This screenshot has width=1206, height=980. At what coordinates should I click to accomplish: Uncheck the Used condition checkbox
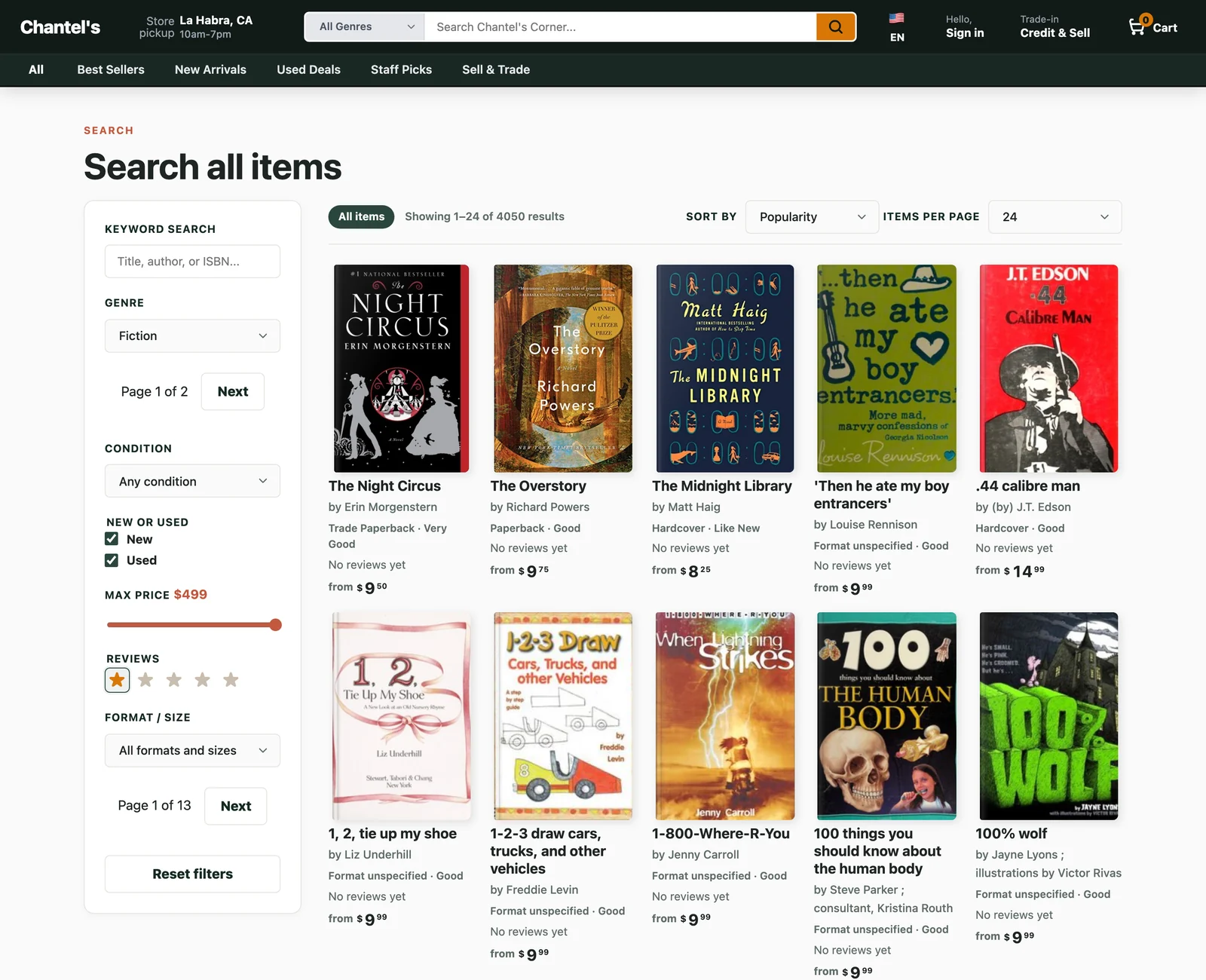(112, 560)
